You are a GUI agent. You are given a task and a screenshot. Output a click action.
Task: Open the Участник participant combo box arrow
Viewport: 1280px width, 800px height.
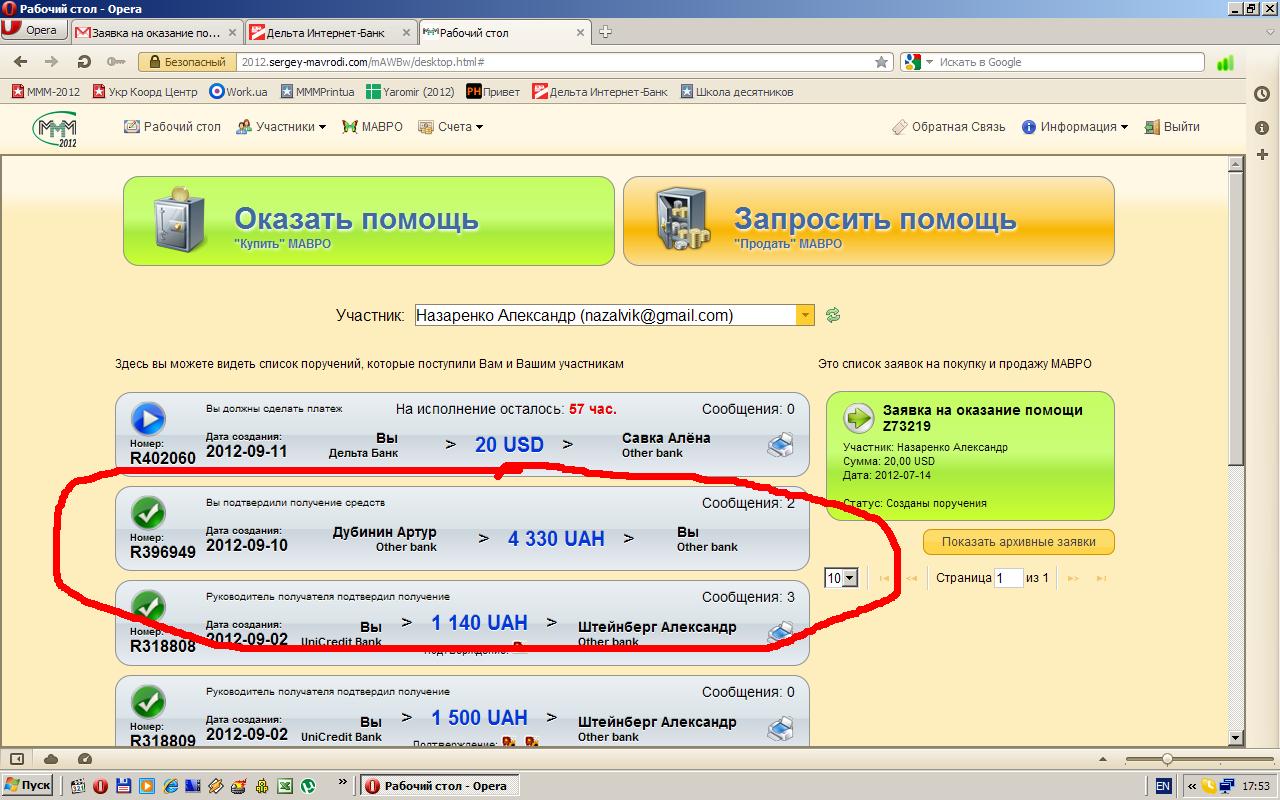[x=805, y=315]
